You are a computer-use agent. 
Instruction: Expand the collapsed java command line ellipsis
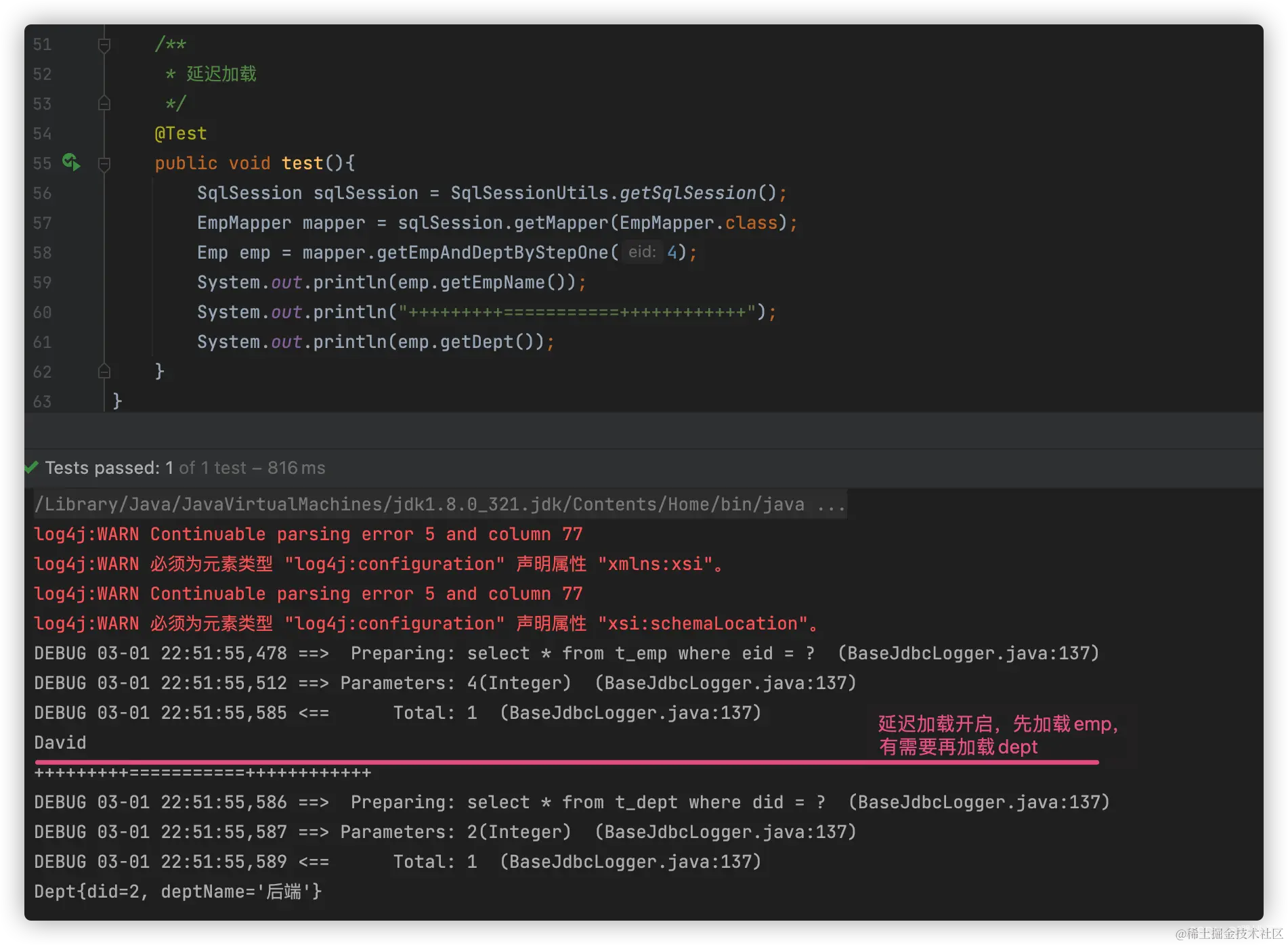(831, 504)
